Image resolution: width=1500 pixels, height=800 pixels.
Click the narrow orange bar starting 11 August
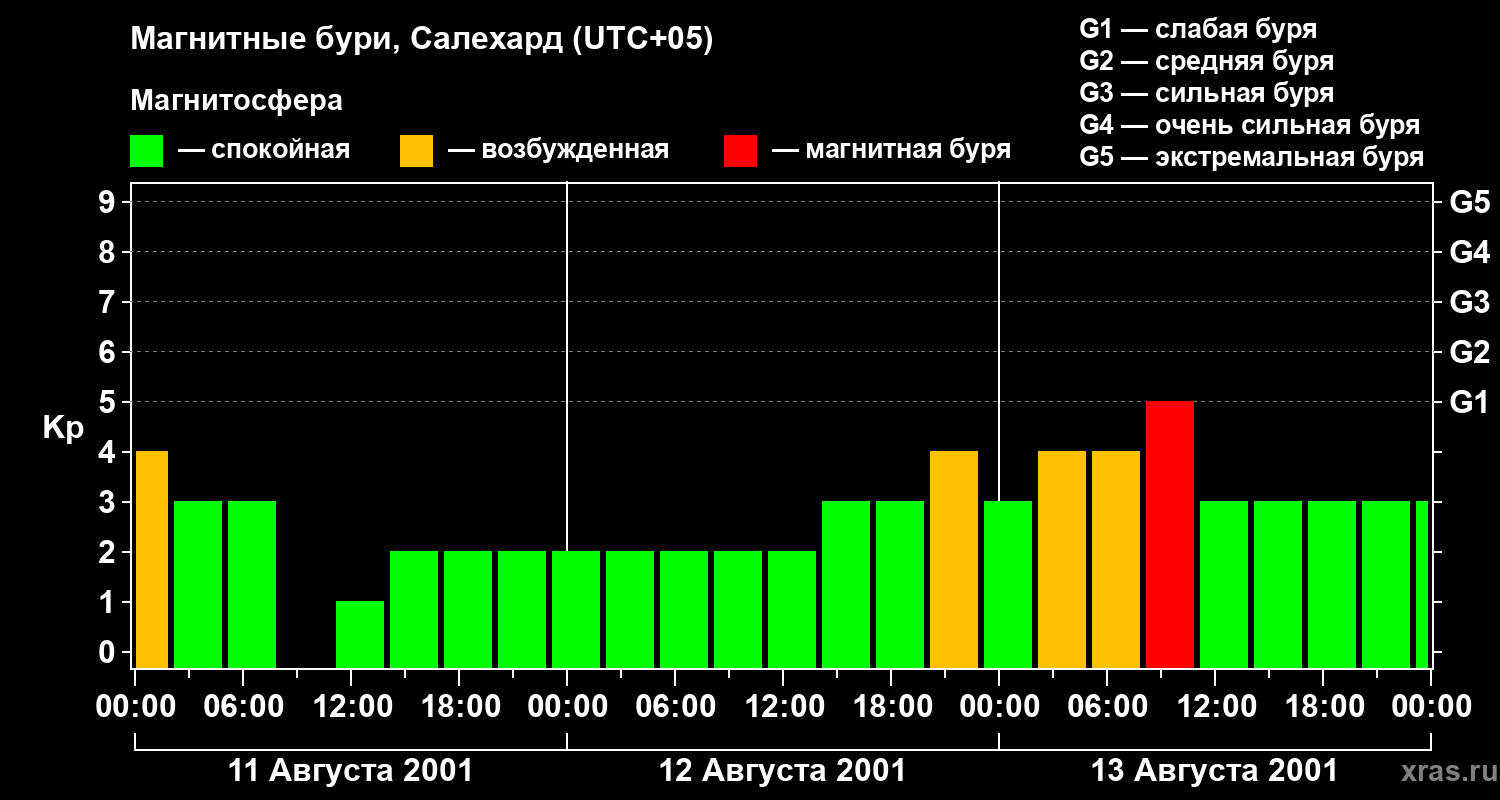coord(152,560)
